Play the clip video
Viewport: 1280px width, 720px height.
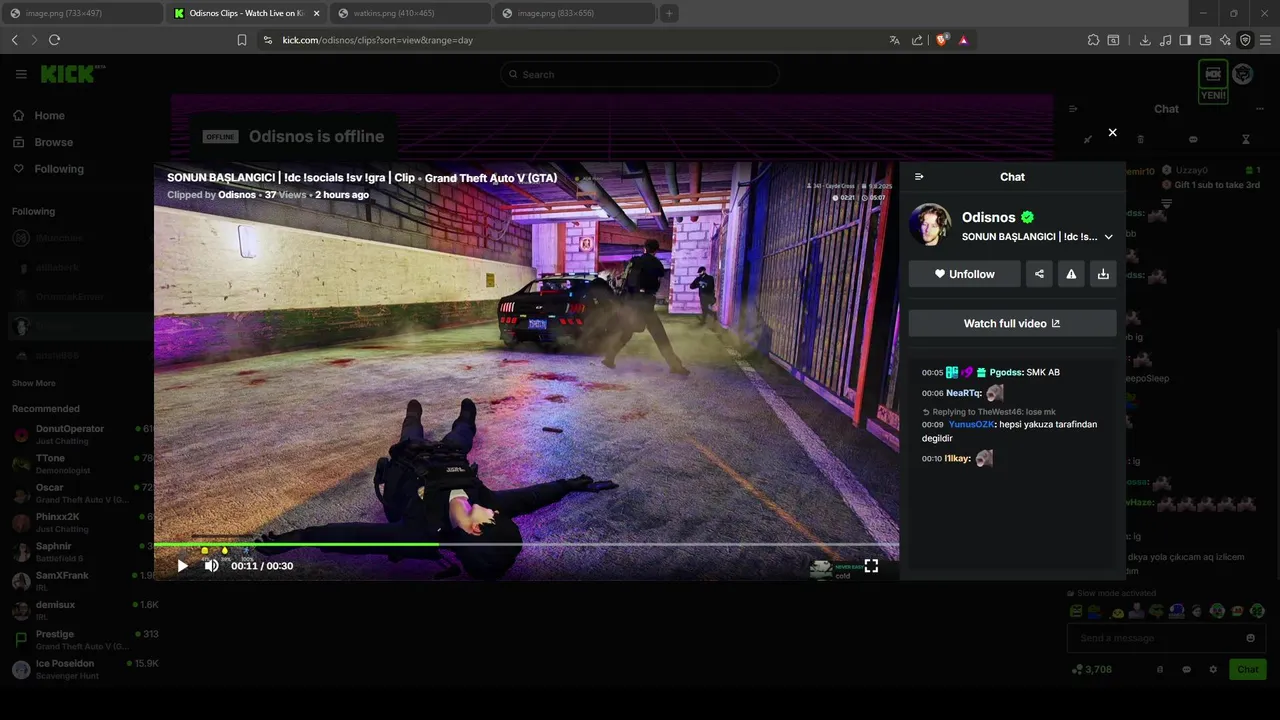(x=182, y=566)
